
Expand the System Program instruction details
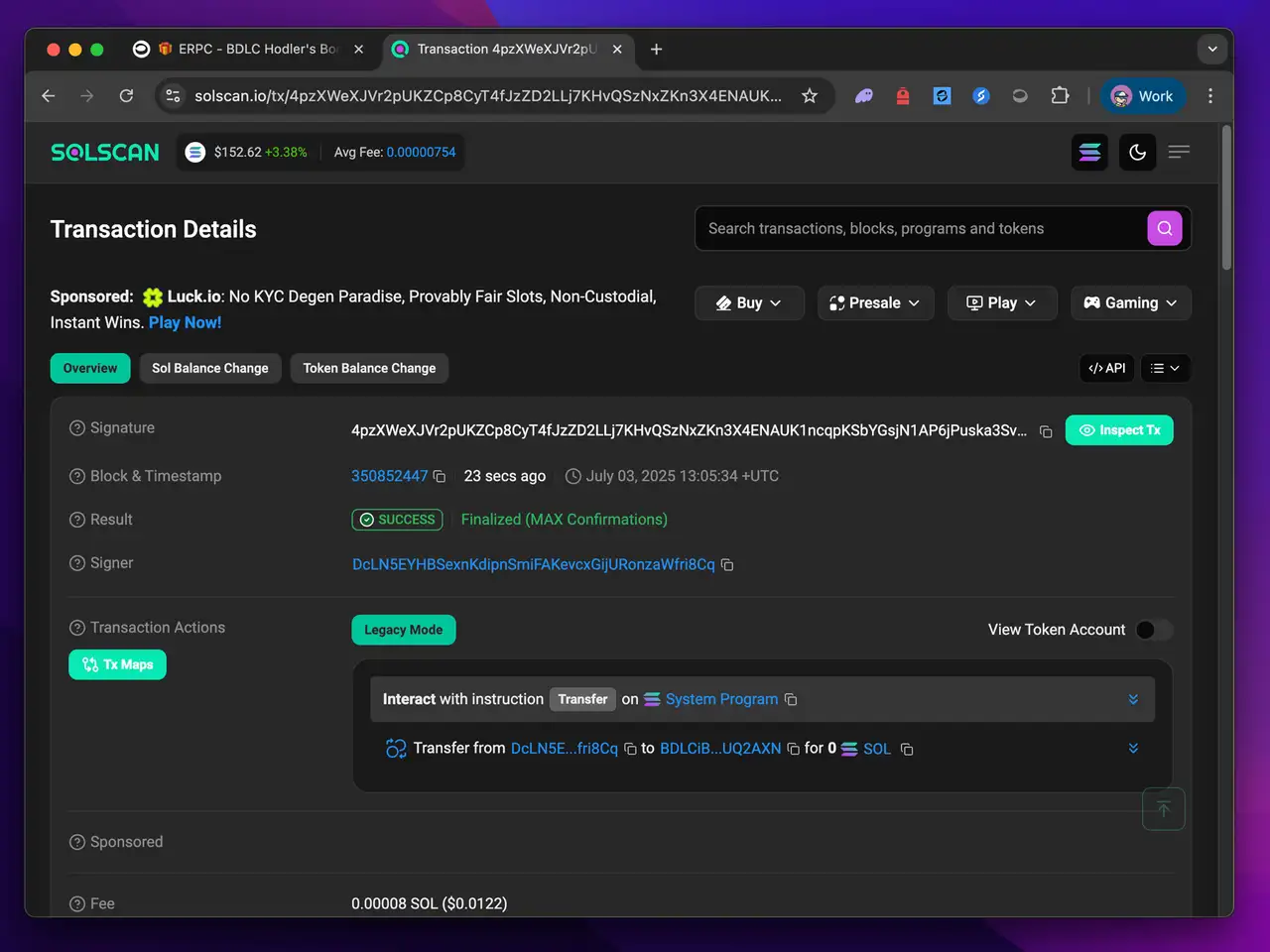(1133, 699)
